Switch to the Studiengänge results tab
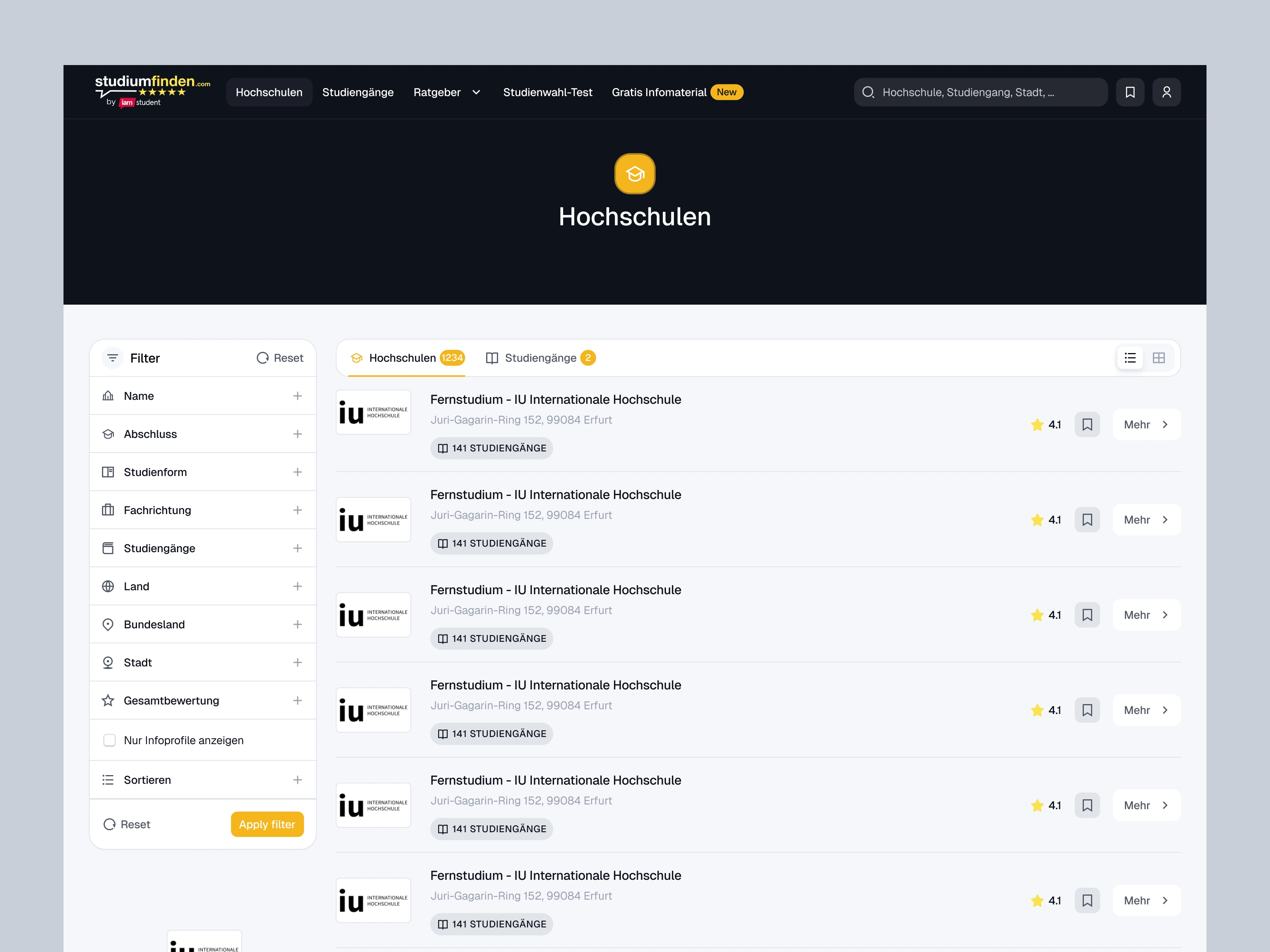The width and height of the screenshot is (1270, 952). [540, 358]
